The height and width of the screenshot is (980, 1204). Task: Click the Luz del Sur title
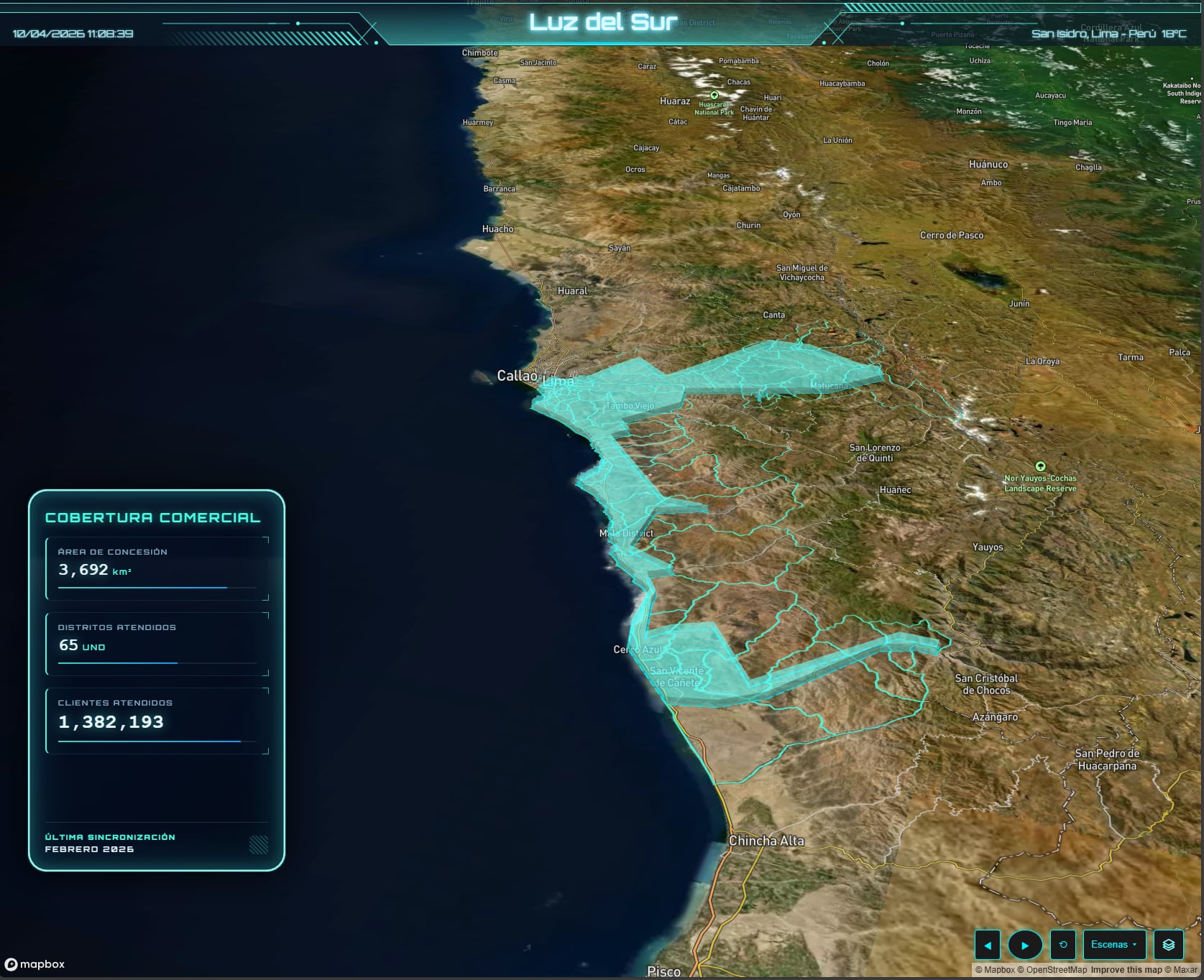tap(602, 22)
